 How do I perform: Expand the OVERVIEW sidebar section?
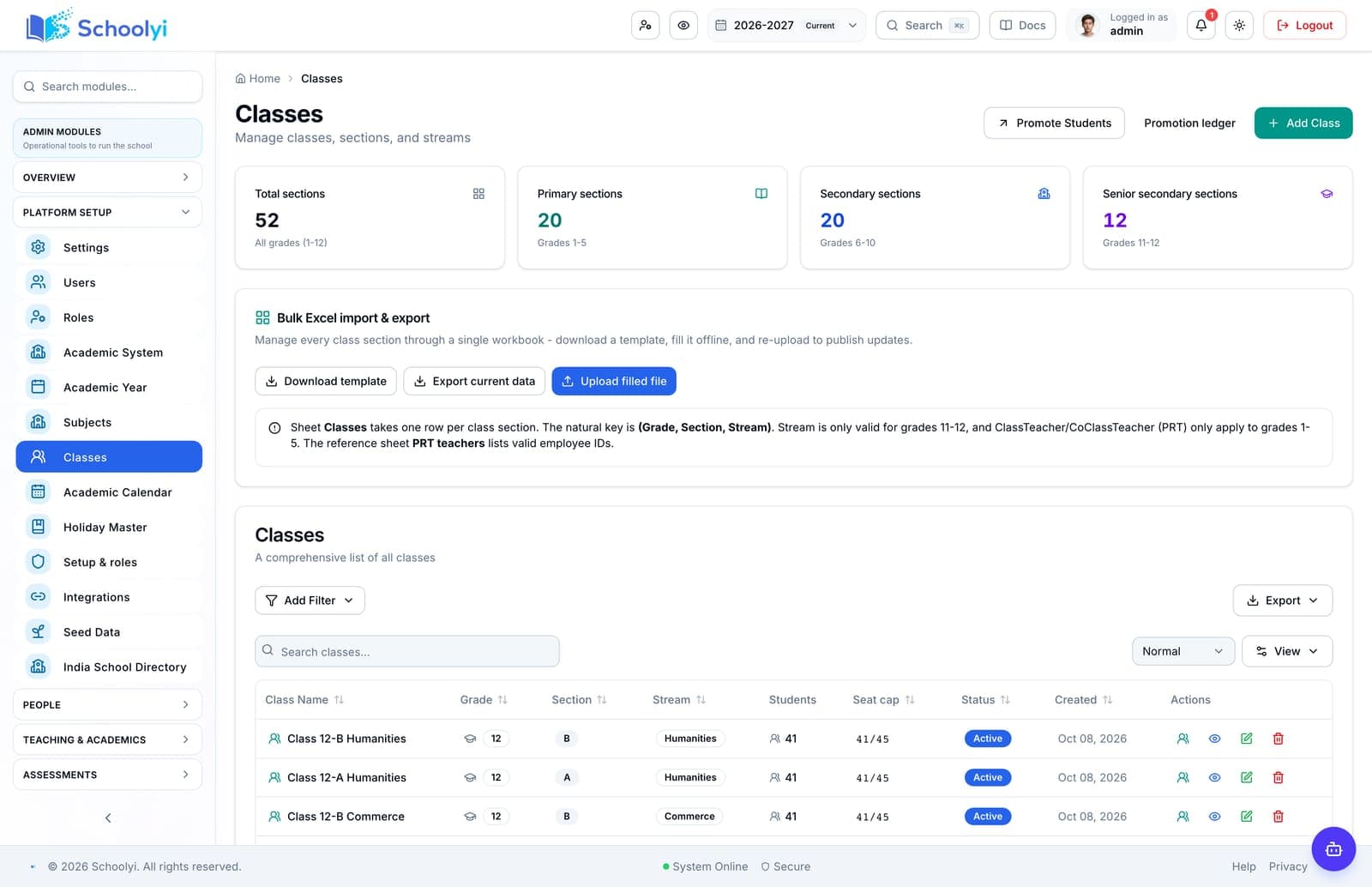(x=107, y=177)
